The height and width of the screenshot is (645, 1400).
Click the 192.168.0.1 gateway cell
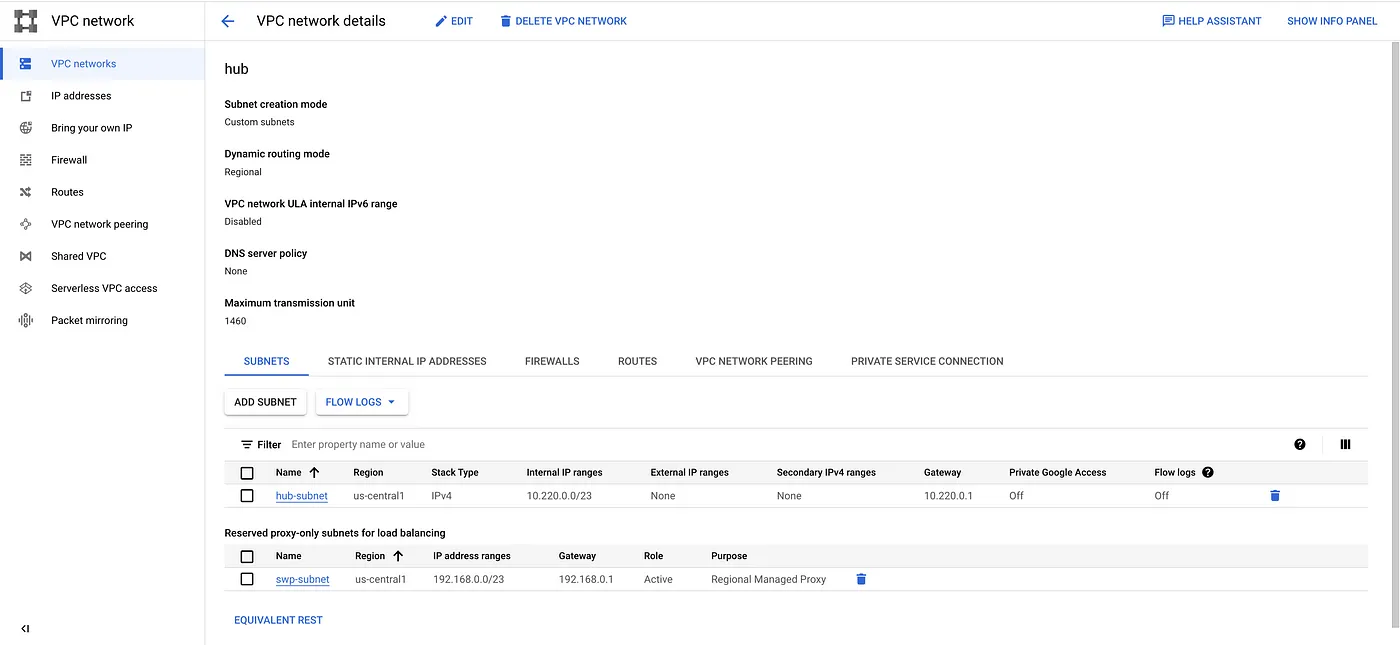click(x=586, y=580)
